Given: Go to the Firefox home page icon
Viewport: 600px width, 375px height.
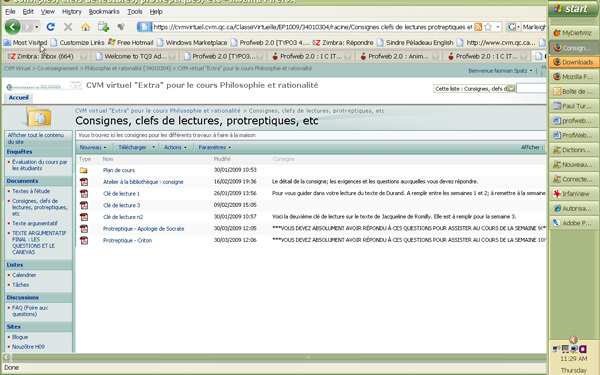Looking at the screenshot, I should [85, 27].
